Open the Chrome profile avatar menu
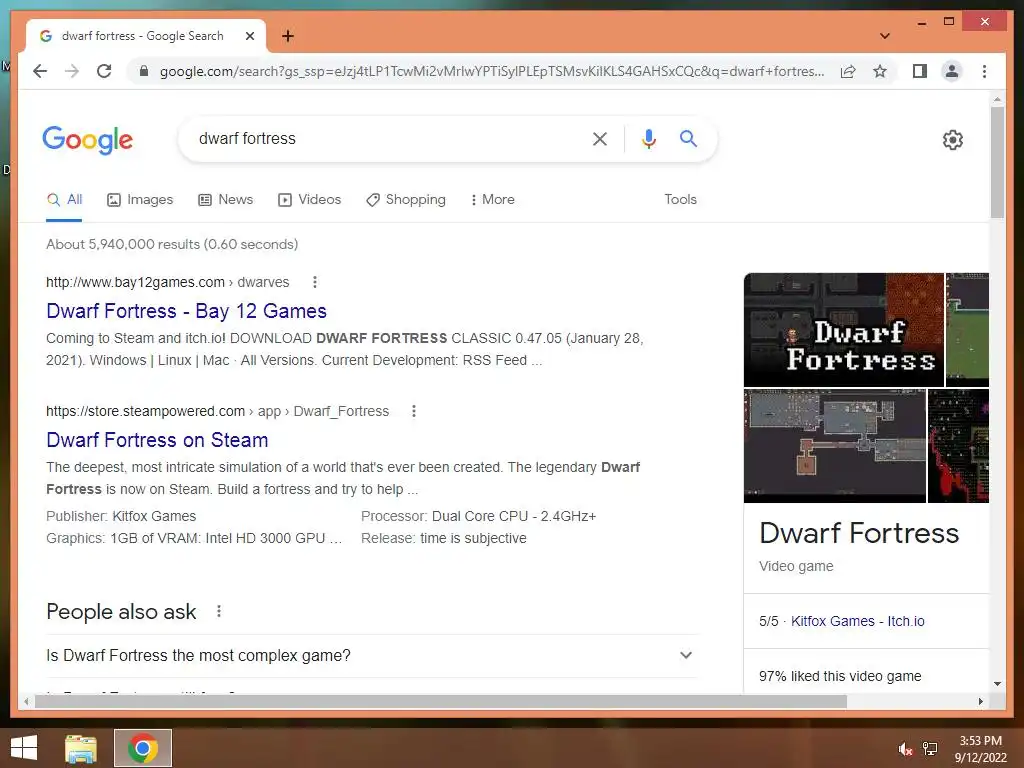 [952, 71]
